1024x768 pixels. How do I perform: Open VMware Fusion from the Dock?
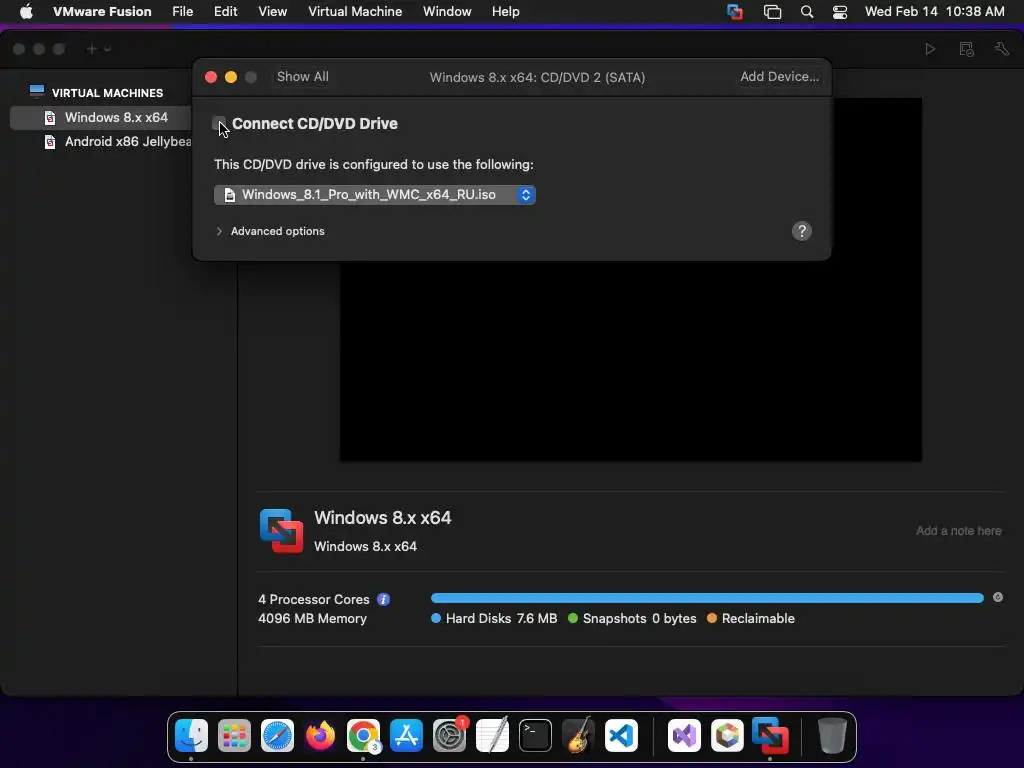771,736
